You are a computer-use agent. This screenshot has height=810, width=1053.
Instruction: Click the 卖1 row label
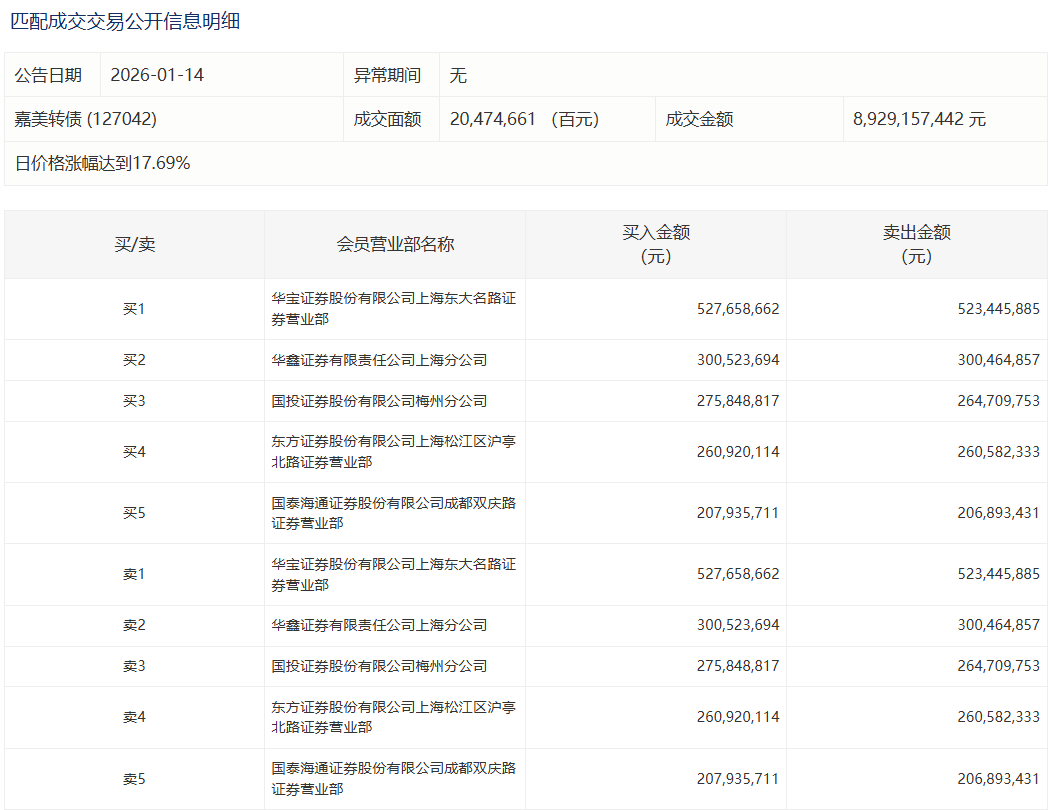click(134, 574)
